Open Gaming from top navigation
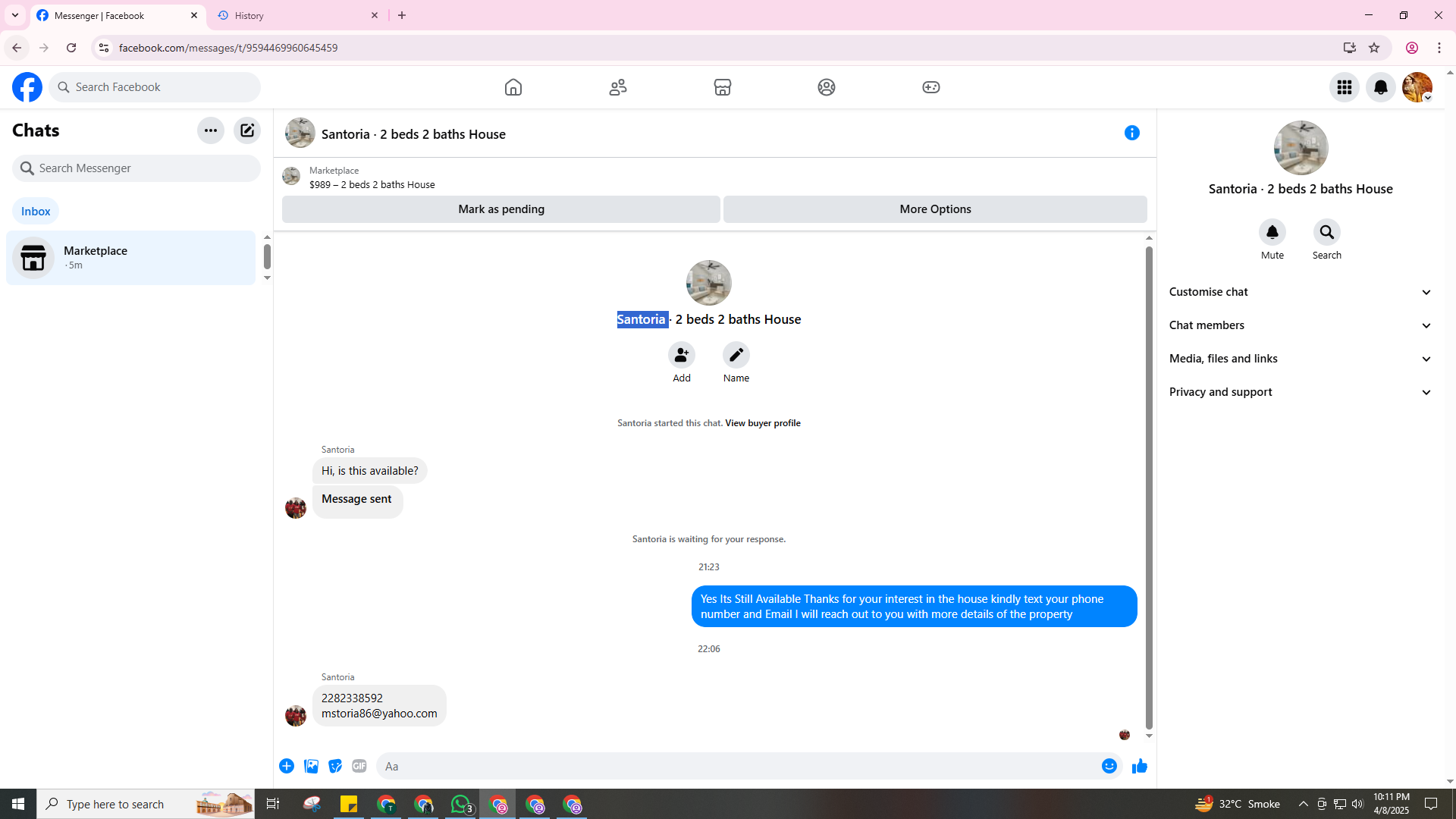The width and height of the screenshot is (1456, 819). tap(930, 87)
